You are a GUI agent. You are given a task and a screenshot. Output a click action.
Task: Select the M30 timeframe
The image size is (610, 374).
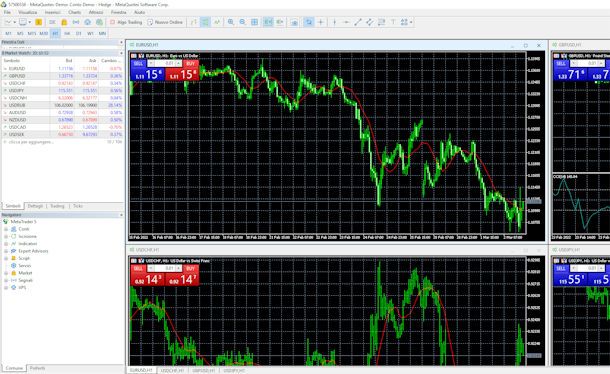(x=44, y=33)
